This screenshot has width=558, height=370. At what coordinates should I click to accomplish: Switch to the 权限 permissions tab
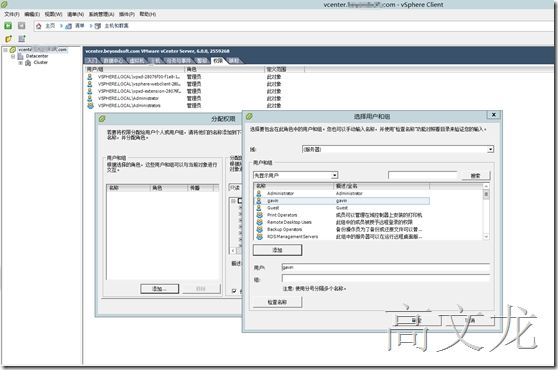(218, 61)
